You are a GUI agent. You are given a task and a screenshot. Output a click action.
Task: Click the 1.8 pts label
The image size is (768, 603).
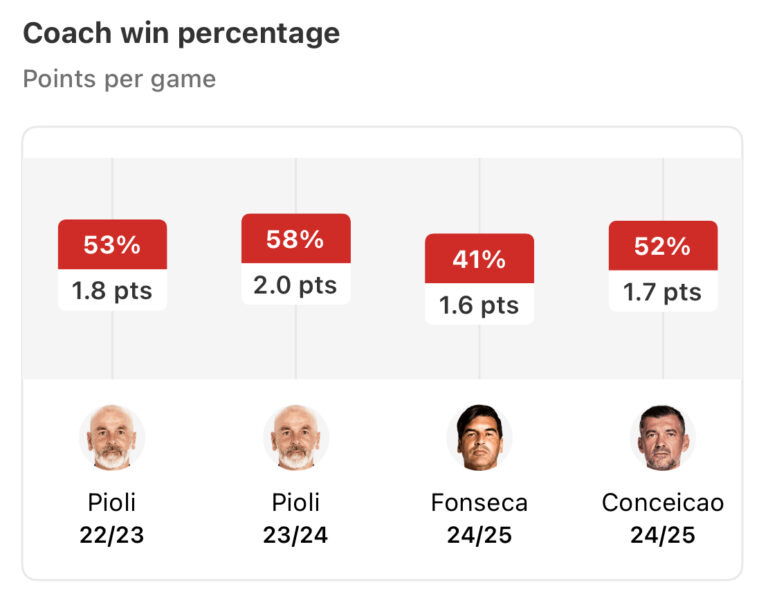(112, 291)
